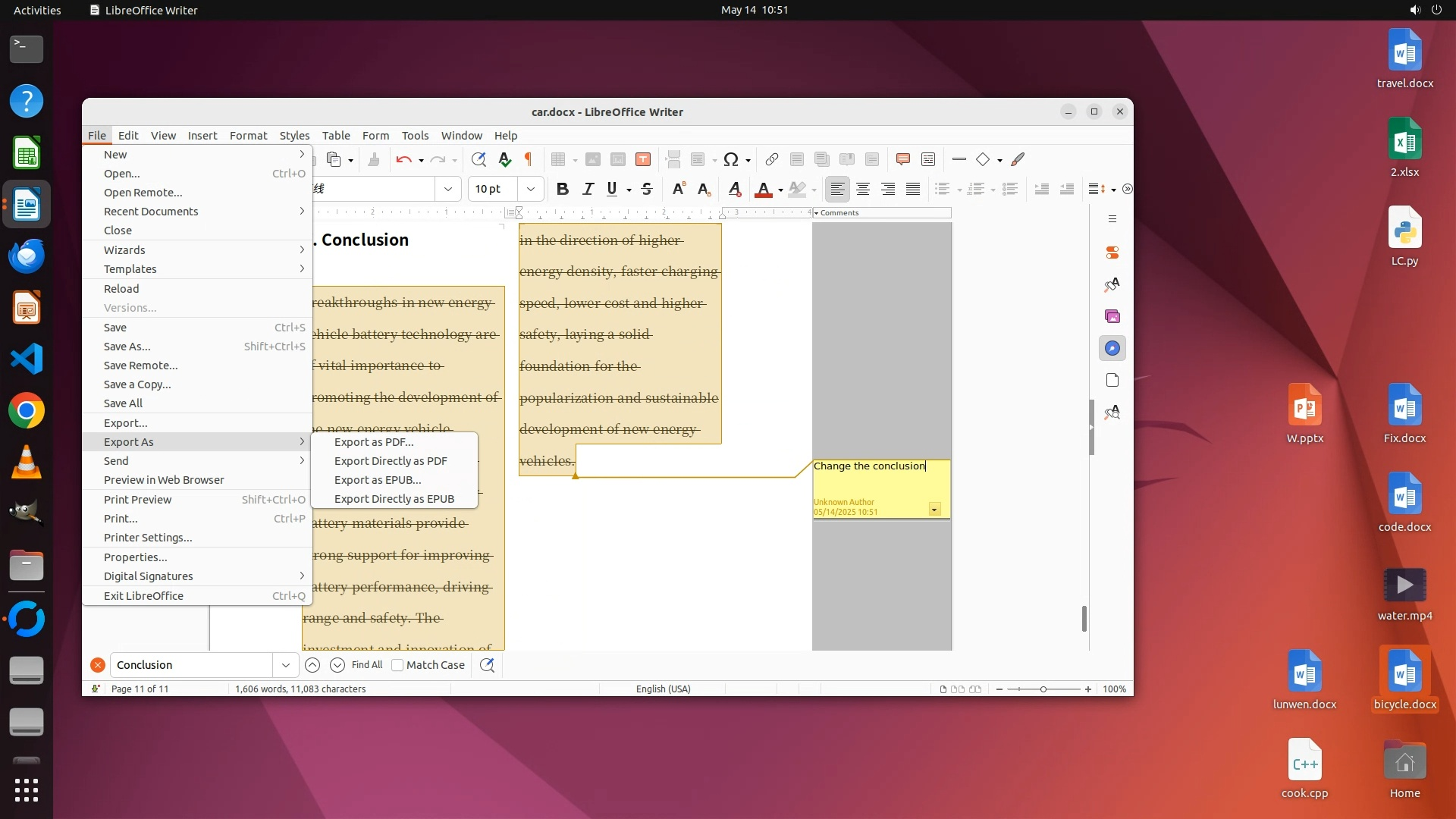Click the Conclusion find text field

191,665
